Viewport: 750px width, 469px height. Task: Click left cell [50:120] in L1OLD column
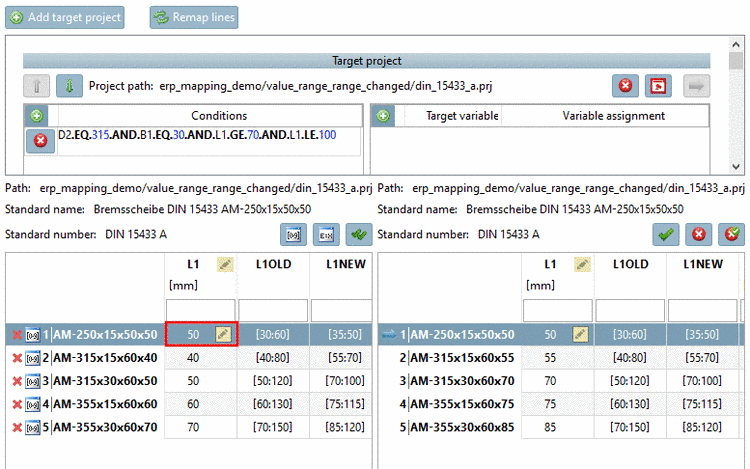(x=273, y=381)
